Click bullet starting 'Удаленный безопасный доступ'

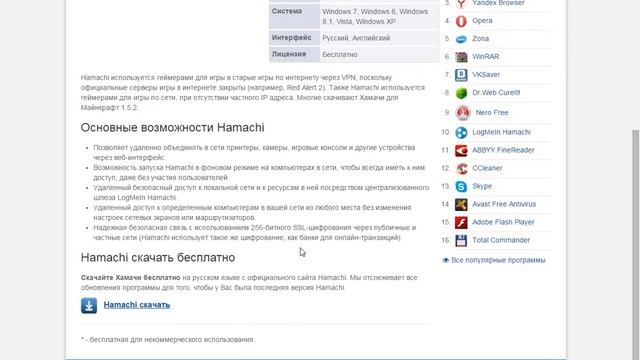pyautogui.click(x=261, y=192)
